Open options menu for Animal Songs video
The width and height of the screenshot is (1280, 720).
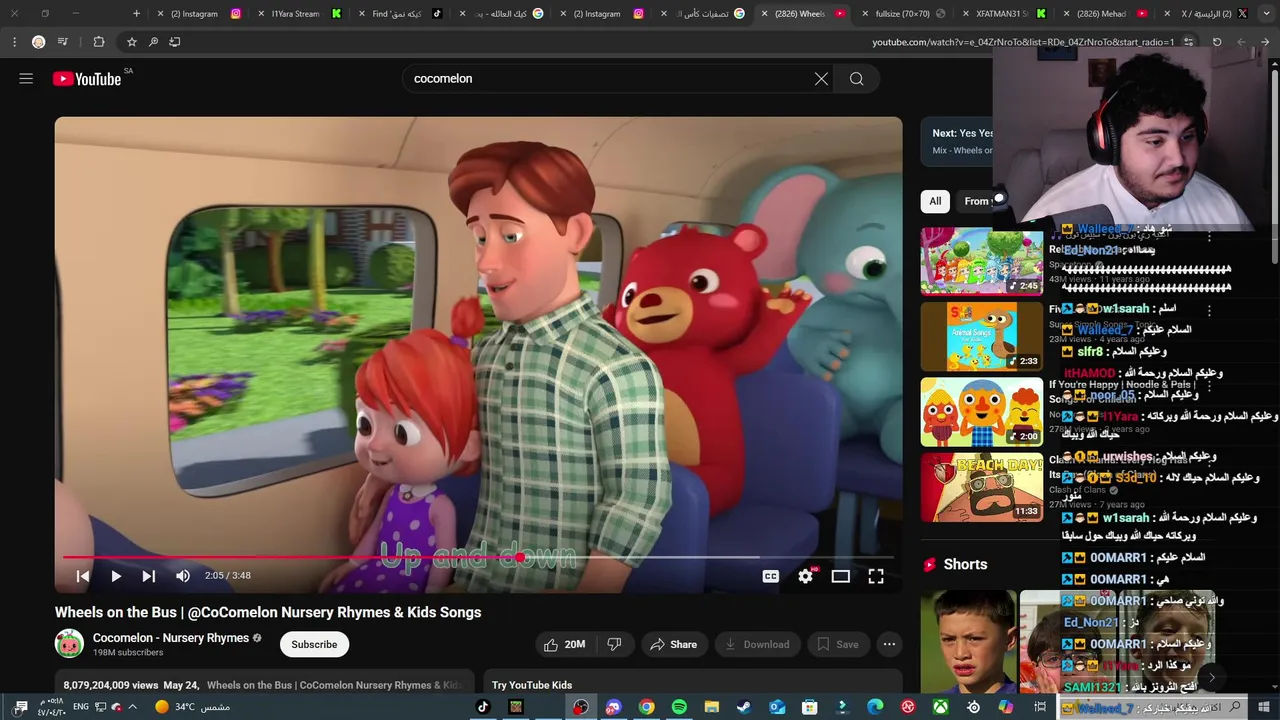coord(1209,311)
